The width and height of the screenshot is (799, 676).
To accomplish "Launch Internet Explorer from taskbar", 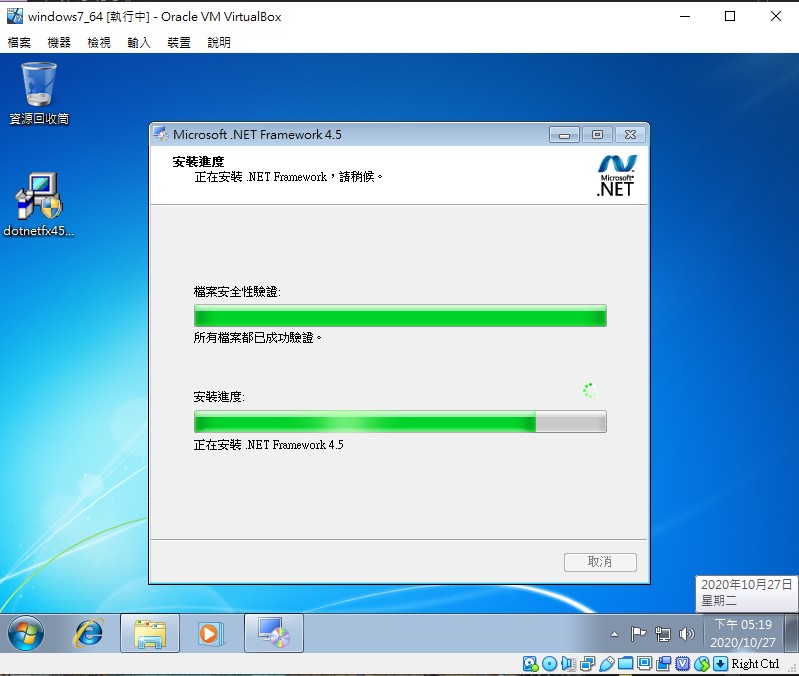I will point(89,633).
